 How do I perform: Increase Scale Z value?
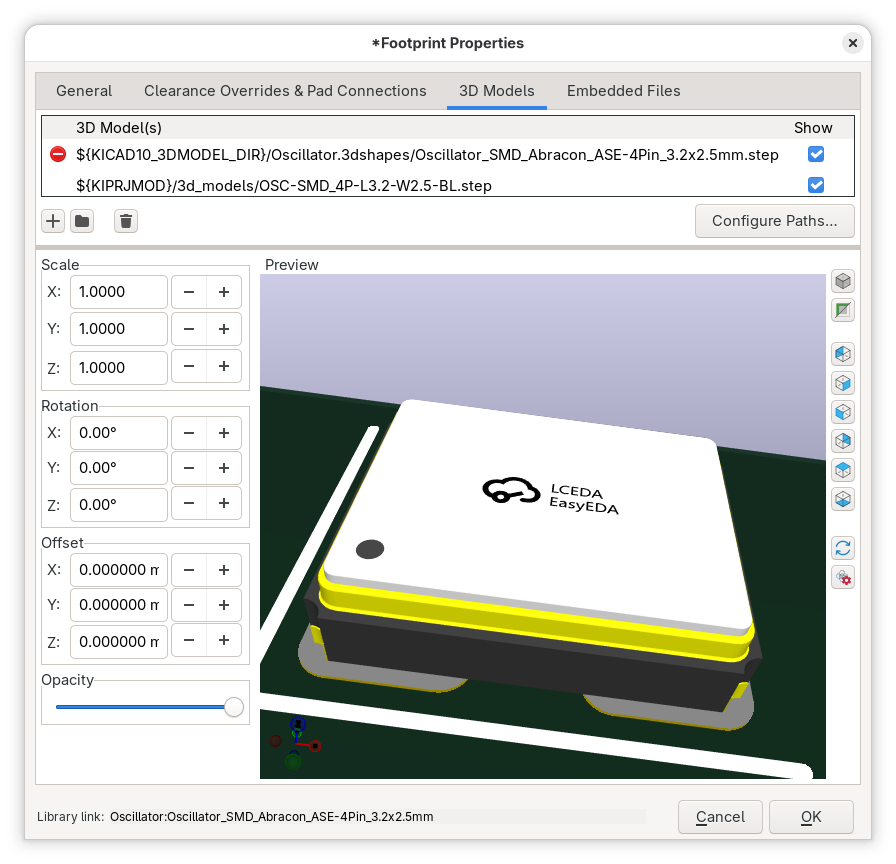click(x=224, y=366)
